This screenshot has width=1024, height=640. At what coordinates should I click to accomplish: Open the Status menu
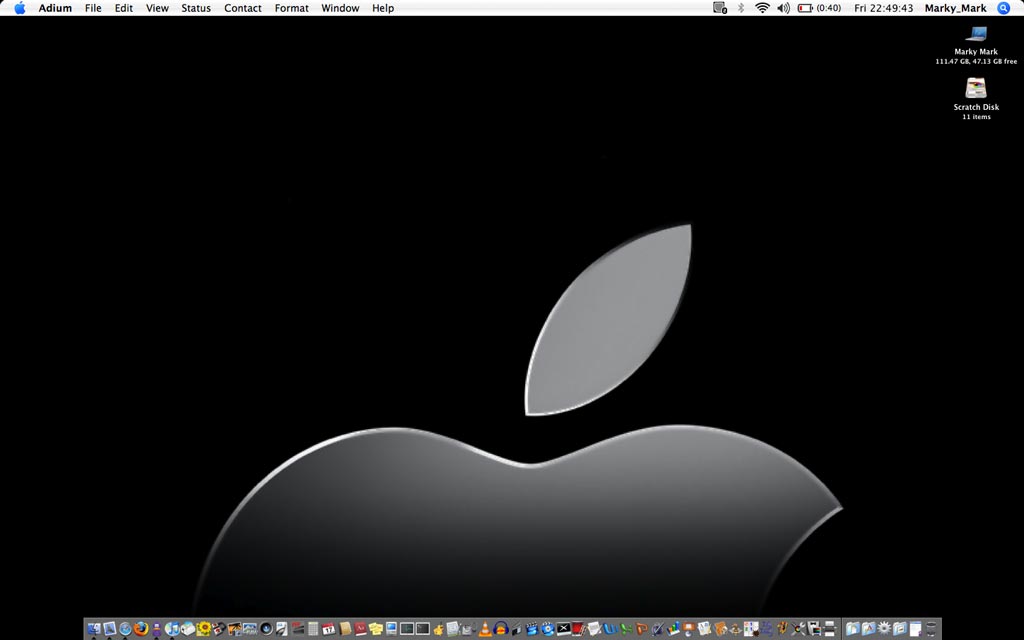pyautogui.click(x=196, y=8)
